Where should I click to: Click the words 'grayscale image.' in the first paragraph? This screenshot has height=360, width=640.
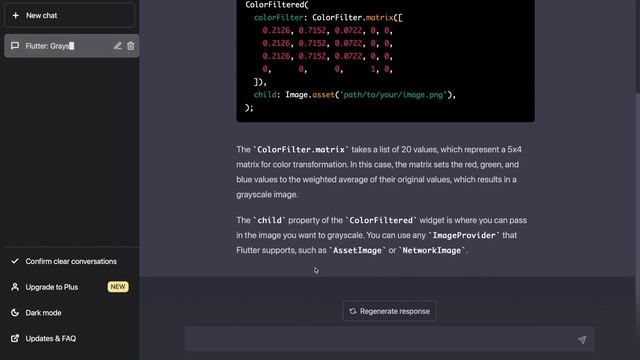(x=267, y=195)
